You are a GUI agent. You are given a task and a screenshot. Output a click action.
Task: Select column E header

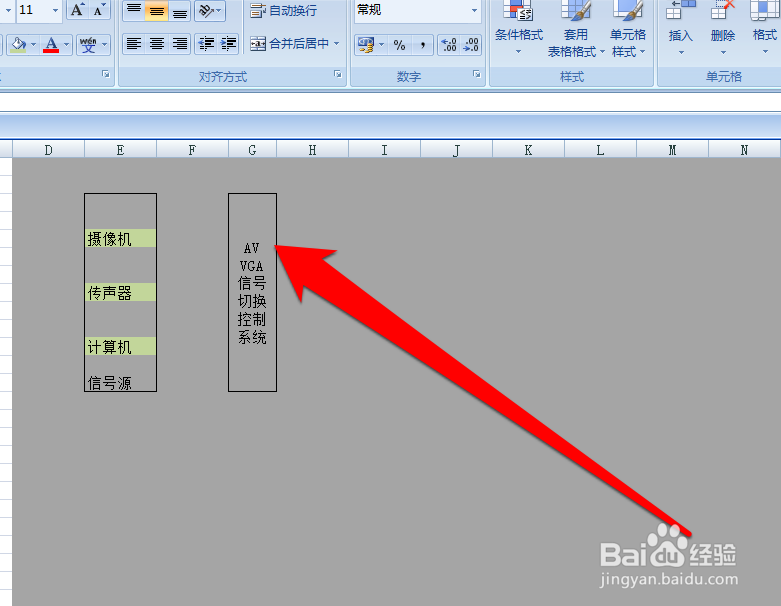coord(120,150)
